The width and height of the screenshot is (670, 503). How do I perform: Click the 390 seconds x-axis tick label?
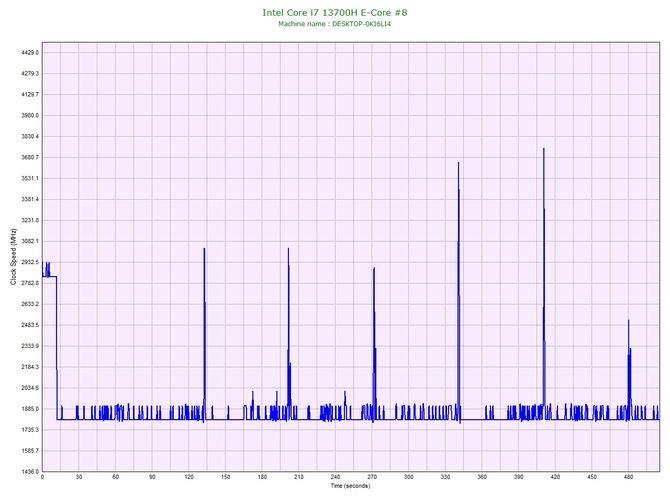coord(518,477)
